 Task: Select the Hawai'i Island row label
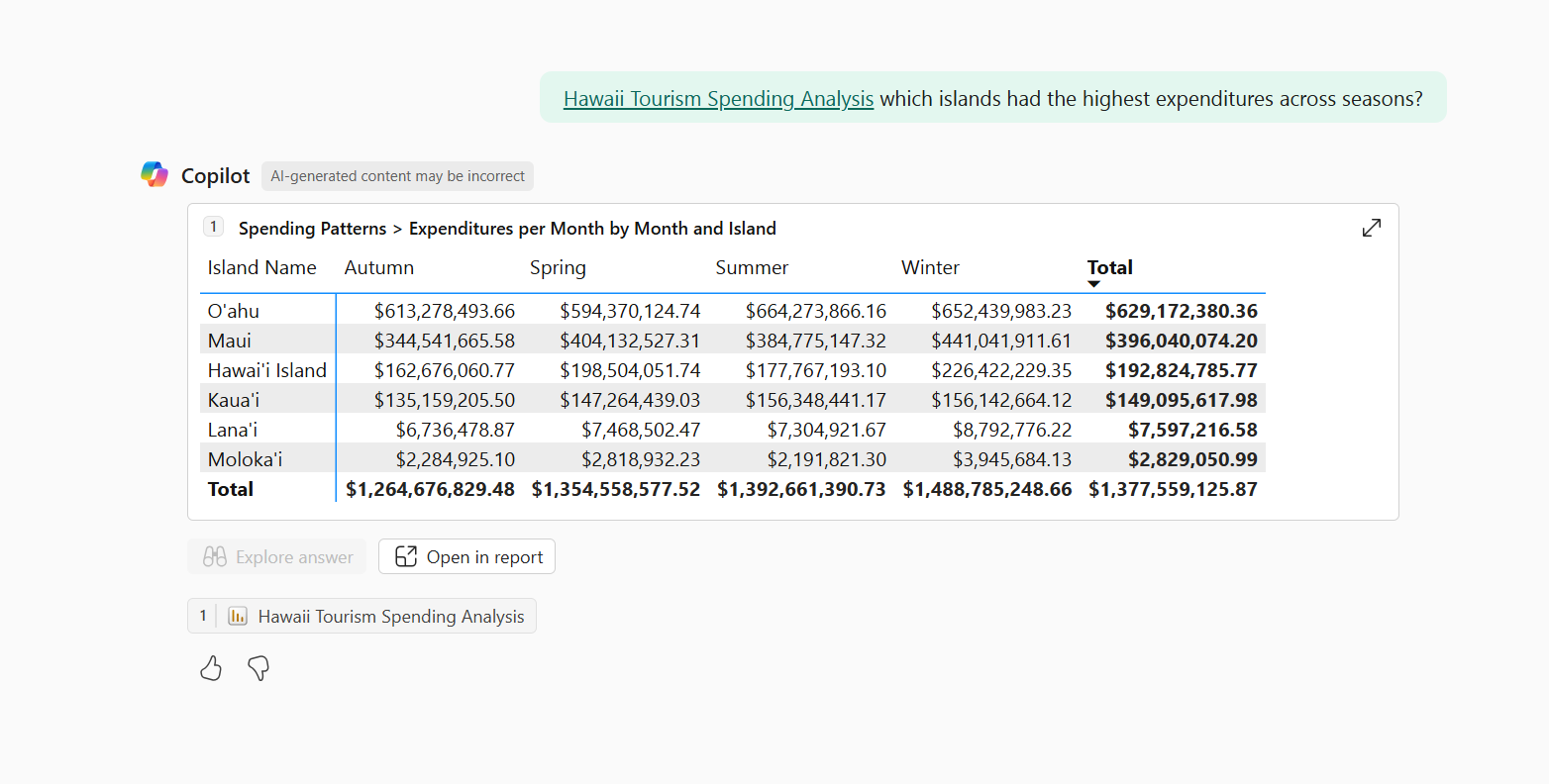267,370
